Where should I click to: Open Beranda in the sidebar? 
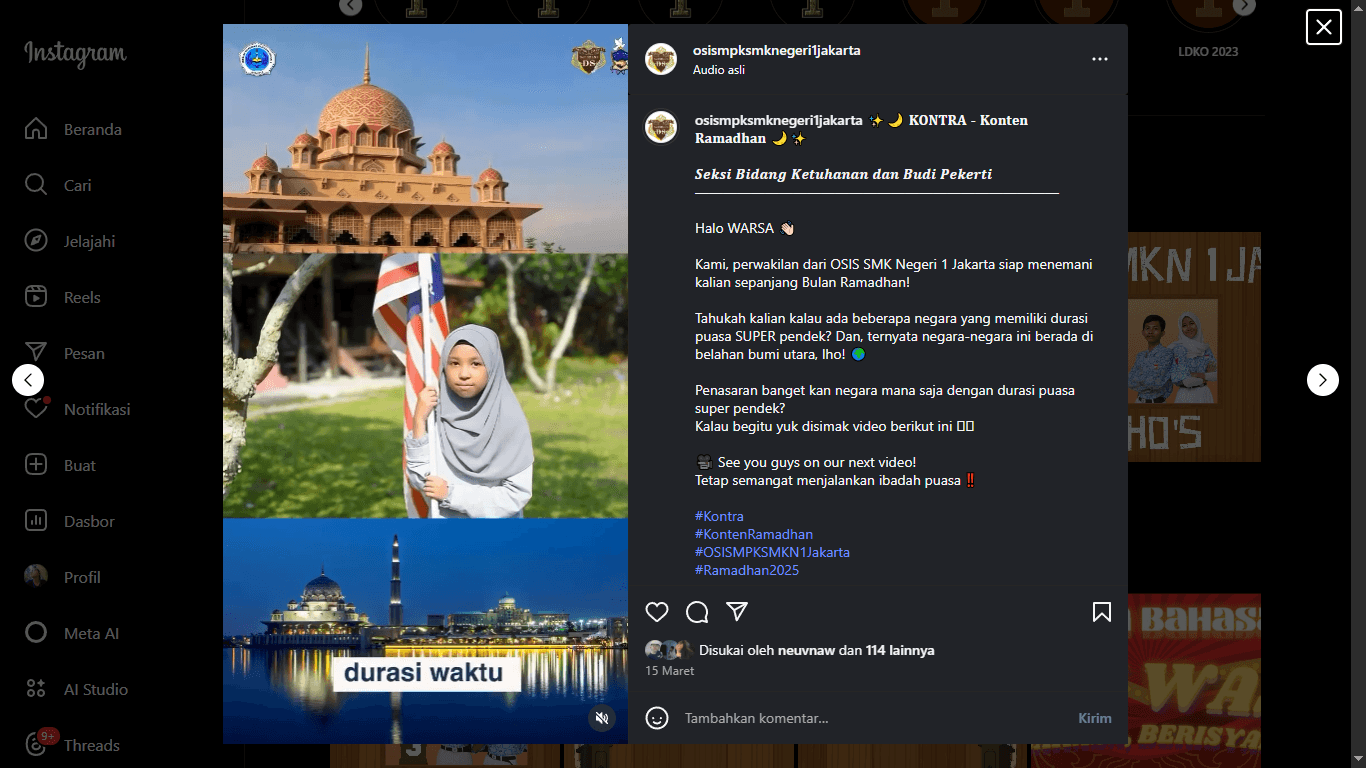(x=75, y=129)
